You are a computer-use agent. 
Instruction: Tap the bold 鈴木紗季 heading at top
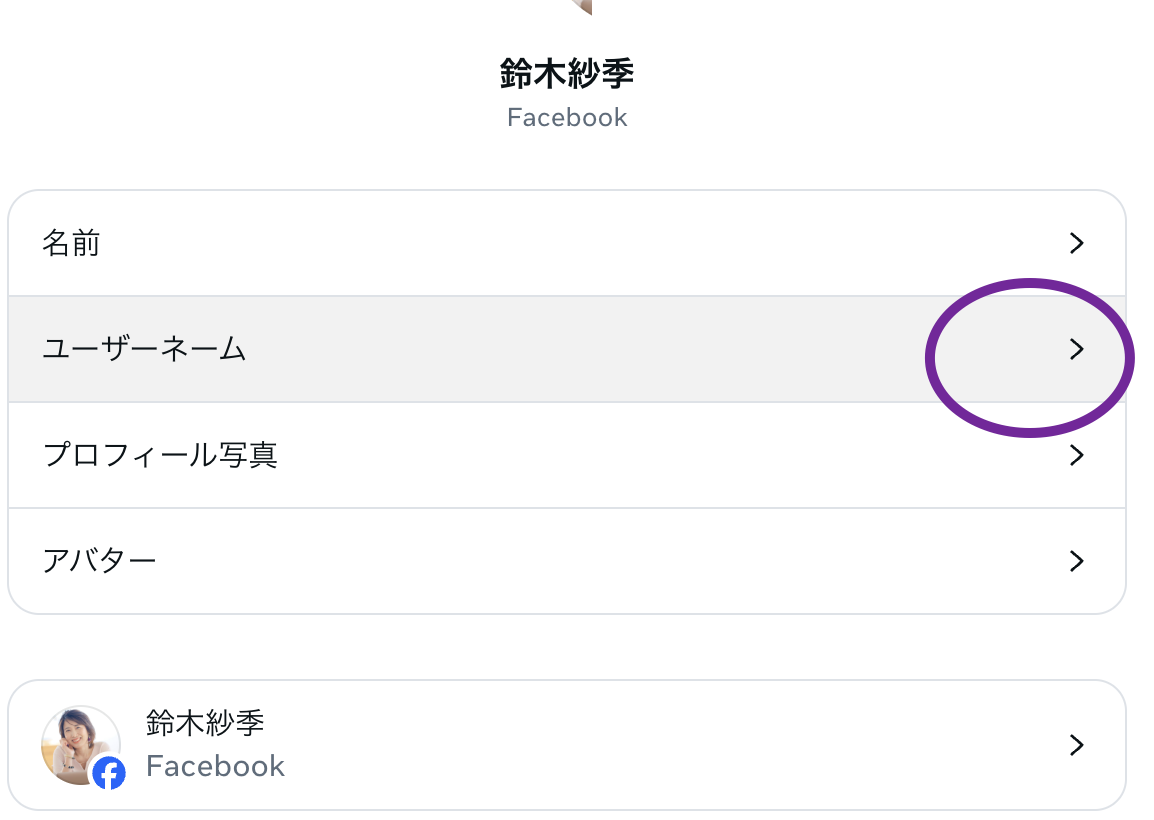pos(567,74)
